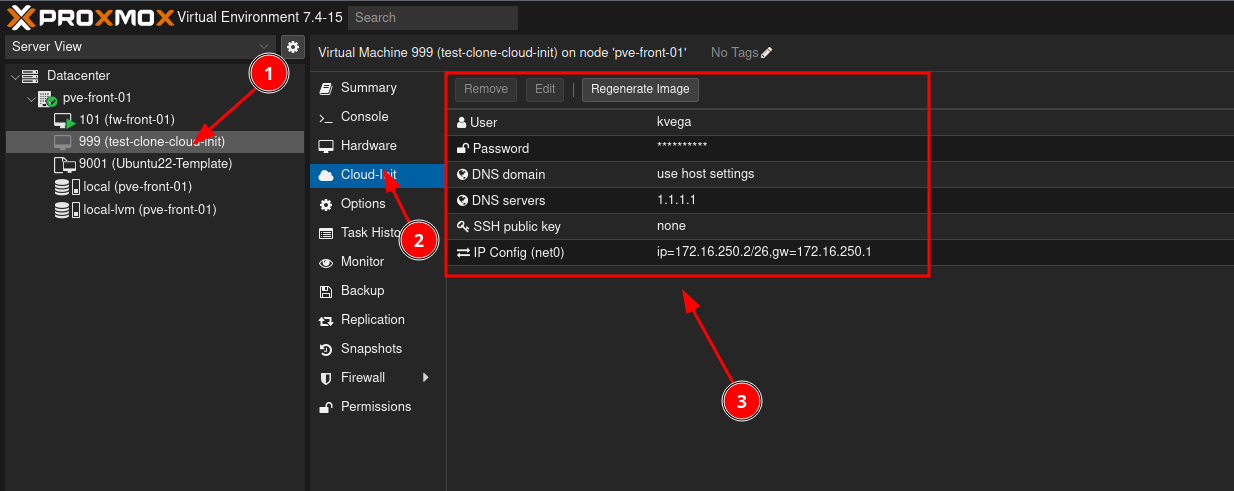Click the Edit button
Screen dimensions: 1234x491
[545, 89]
